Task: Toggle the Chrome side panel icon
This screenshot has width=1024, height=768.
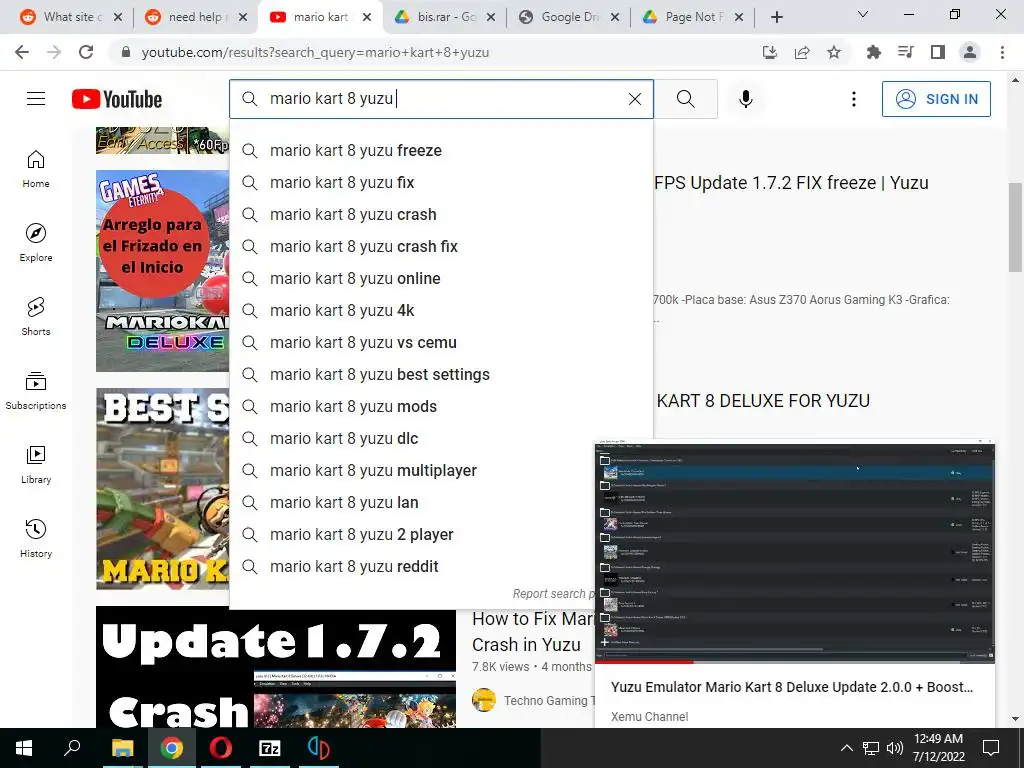Action: point(938,52)
